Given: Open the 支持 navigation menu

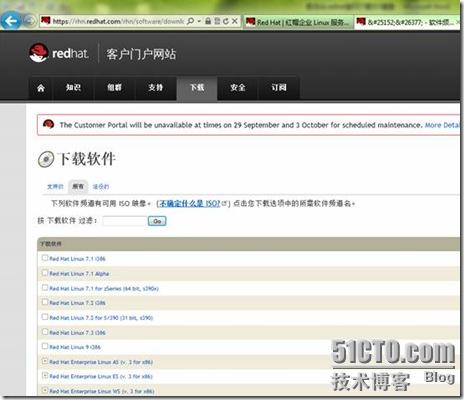Looking at the screenshot, I should pos(155,88).
